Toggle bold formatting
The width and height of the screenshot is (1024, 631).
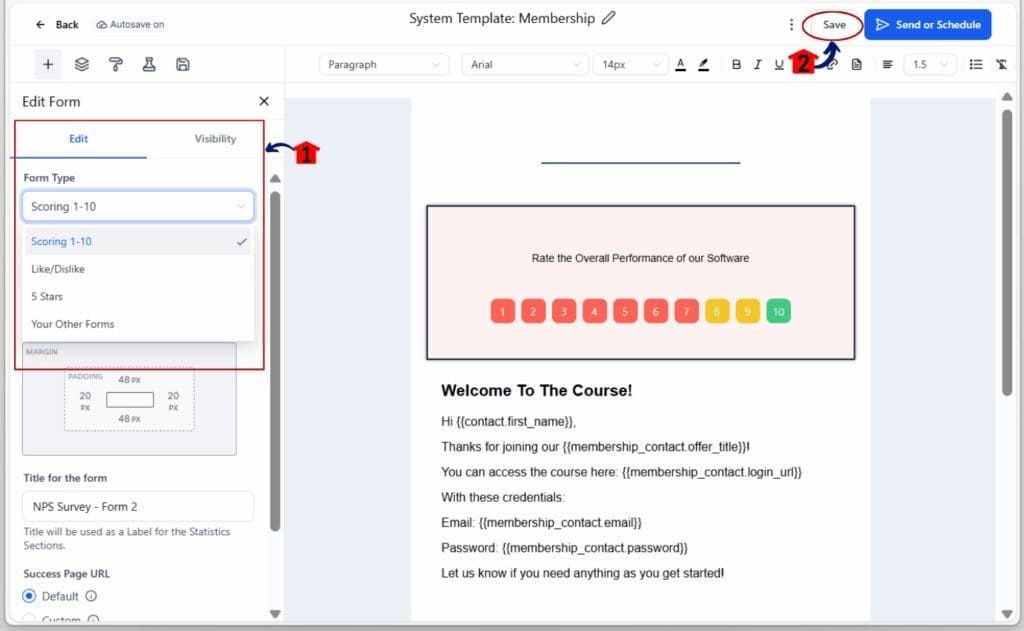pos(736,64)
